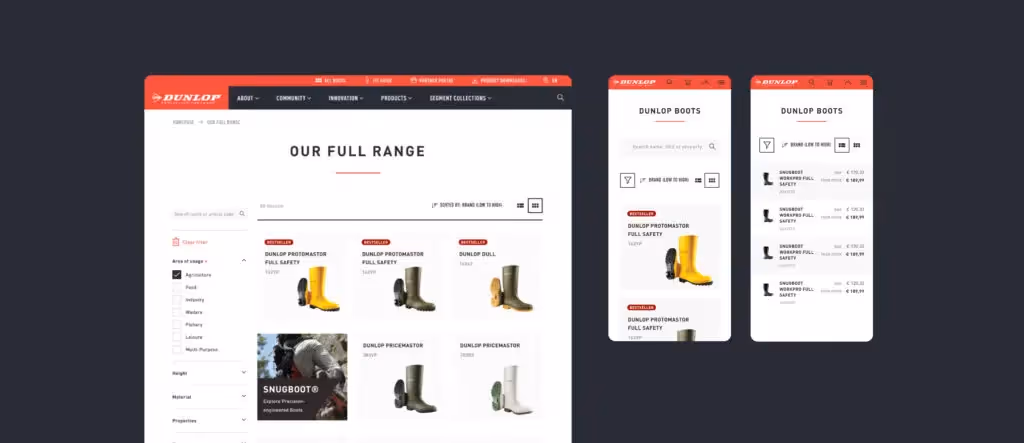Screen dimensions: 1024x443
Task: Click Dunlop logo on middle mobile screen
Action: coord(633,82)
